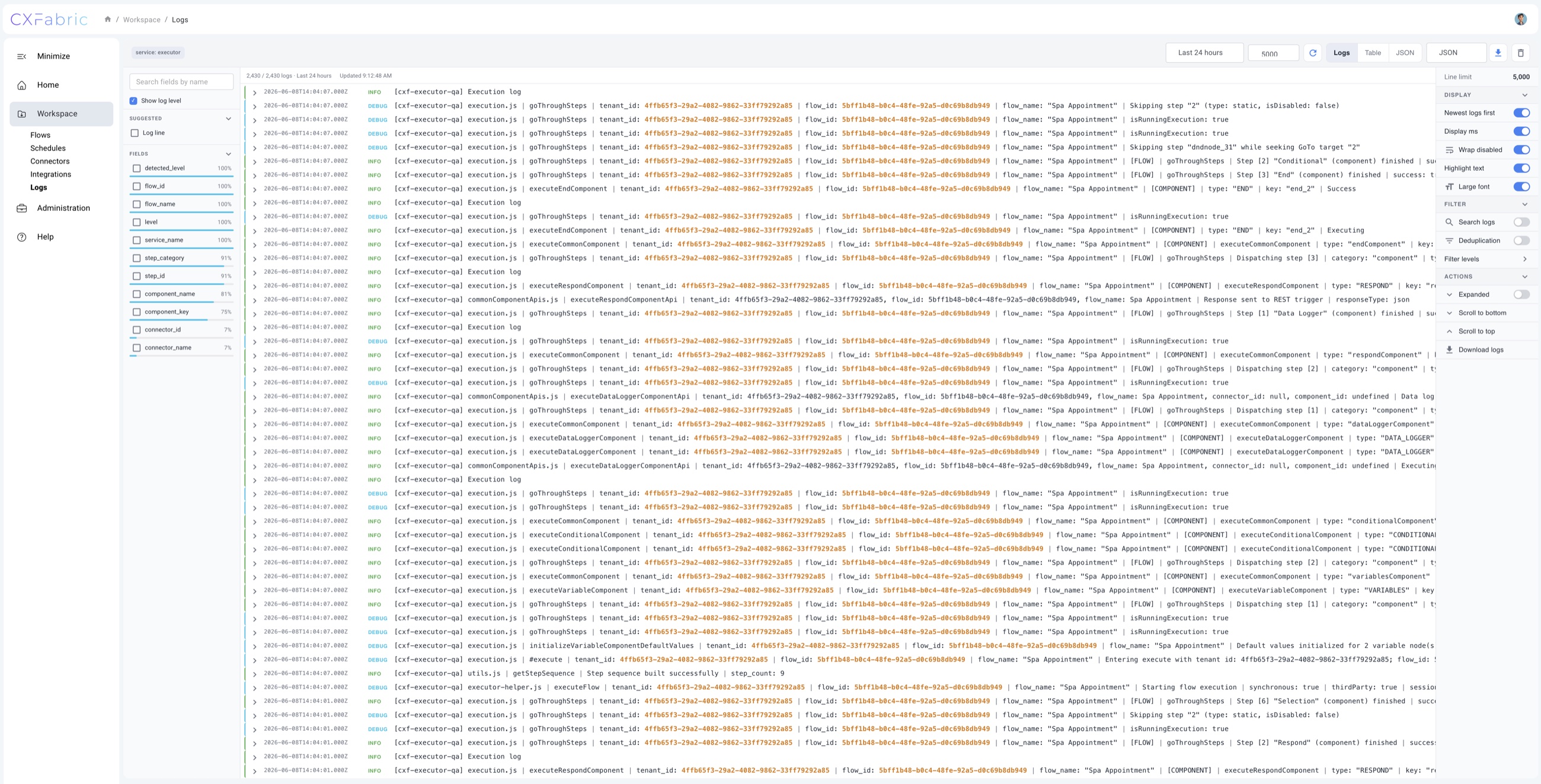Click the connector_id 7% progress bar

181,338
